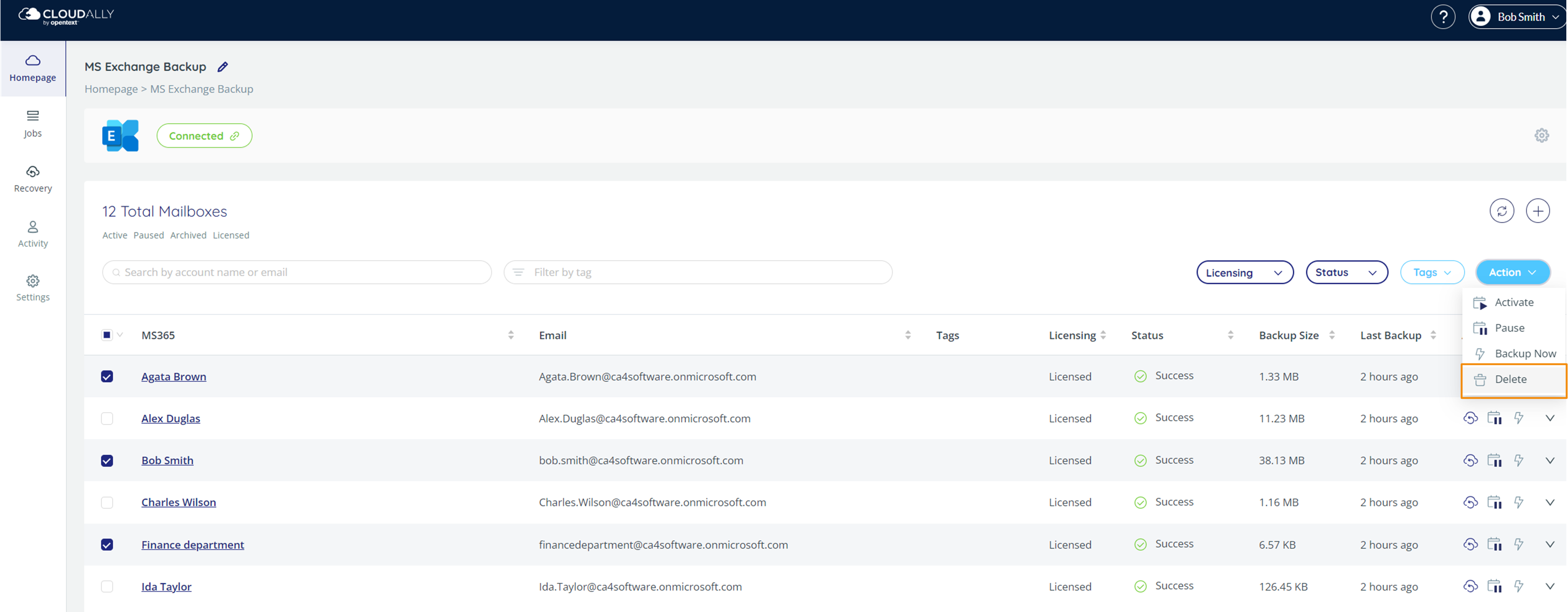Go to Homepage breadcrumb link
Viewport: 1568px width, 612px height.
111,89
